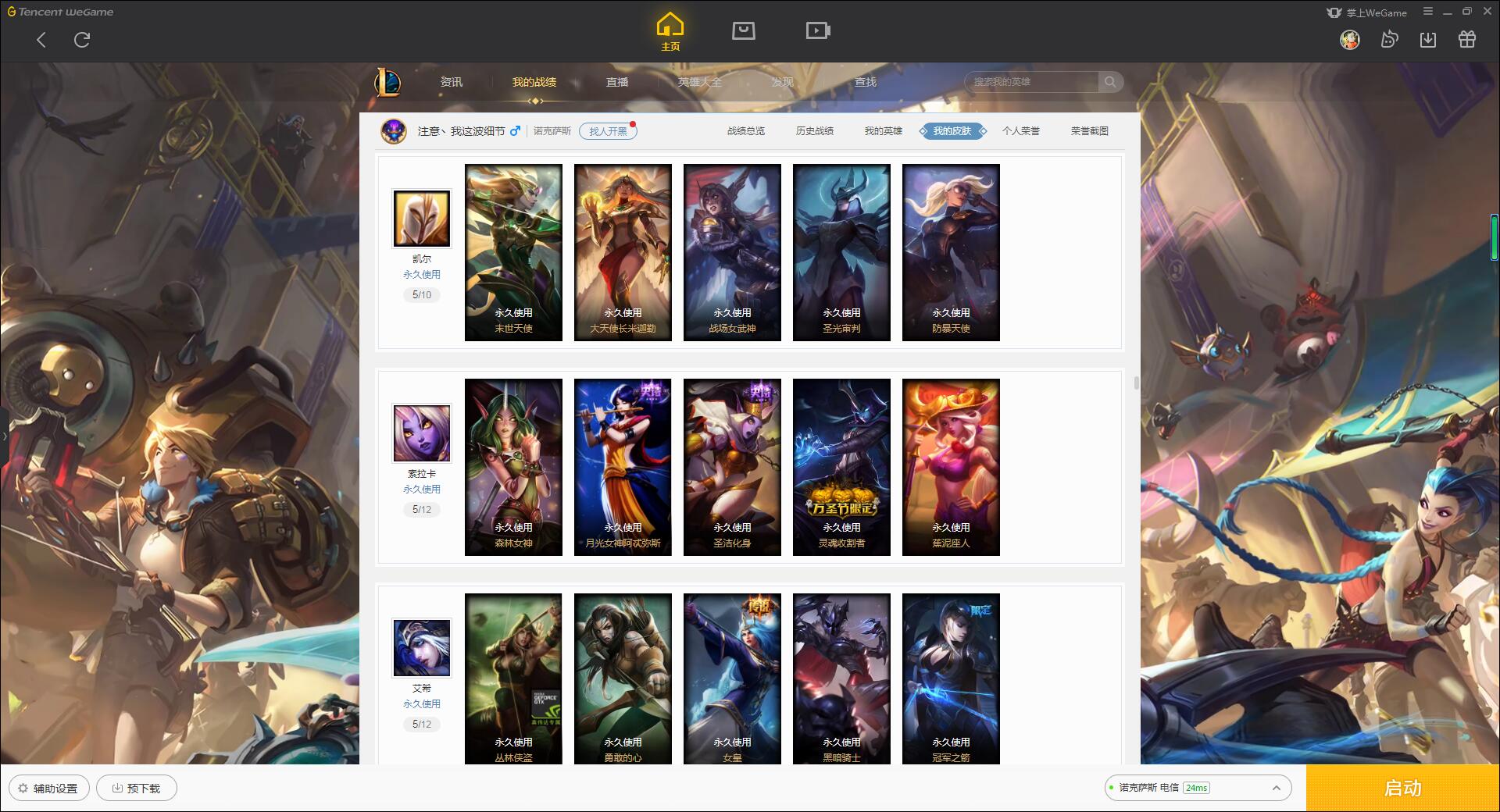Open the 冠军之箭 skin card
This screenshot has width=1500, height=812.
(951, 678)
